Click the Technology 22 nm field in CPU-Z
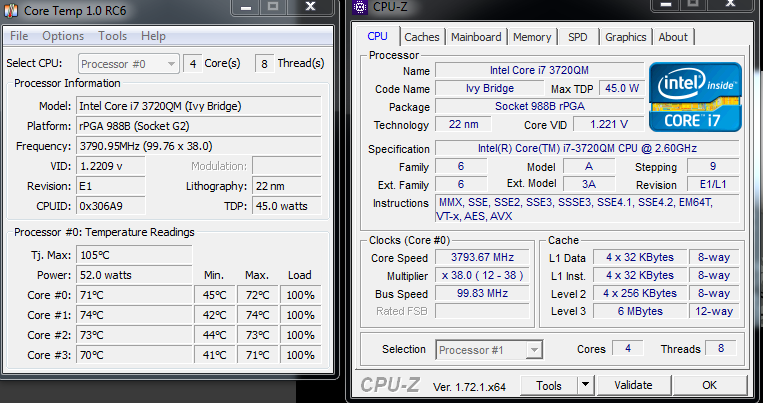Screen dimensions: 763x403 pyautogui.click(x=463, y=124)
